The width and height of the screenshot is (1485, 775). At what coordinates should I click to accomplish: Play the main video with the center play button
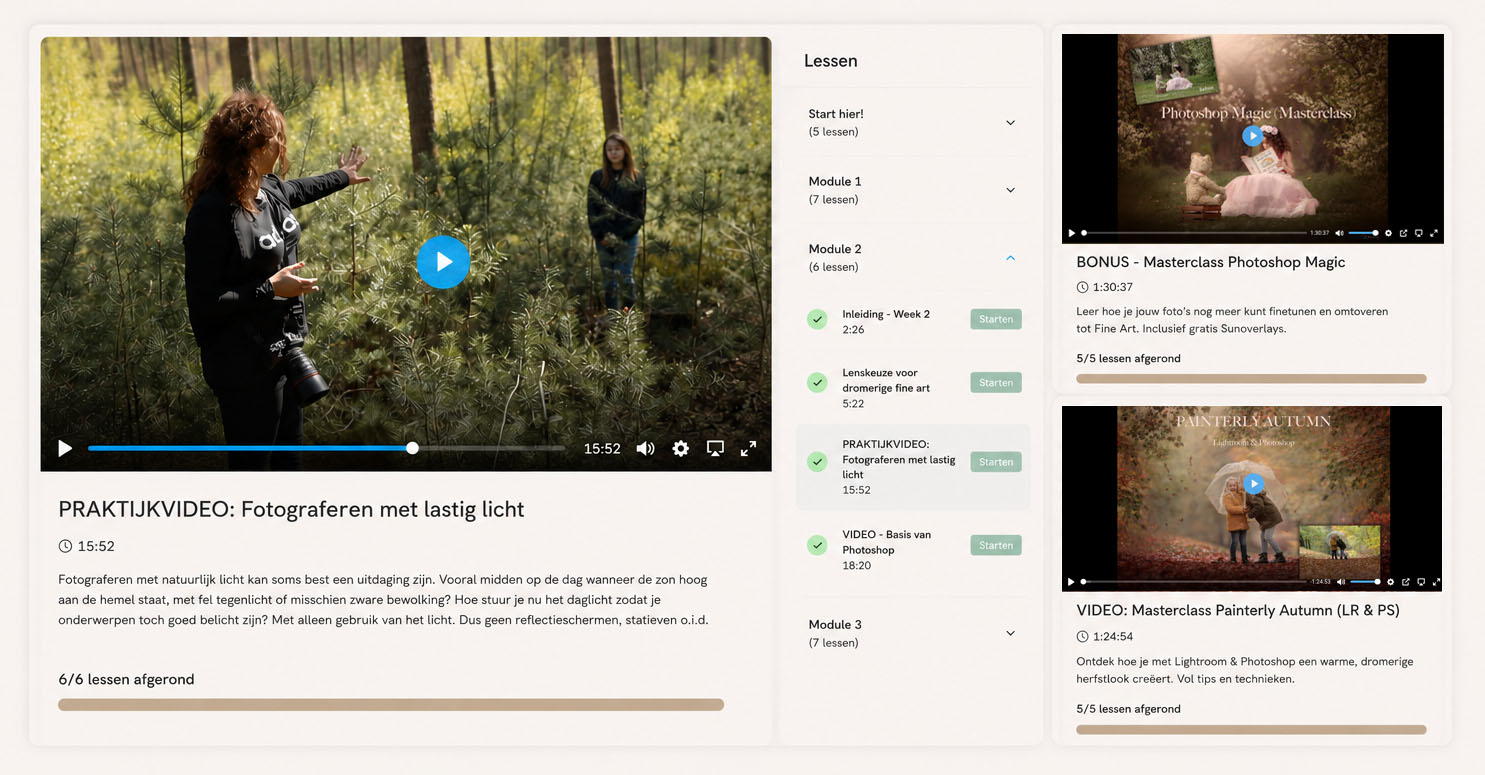coord(443,262)
